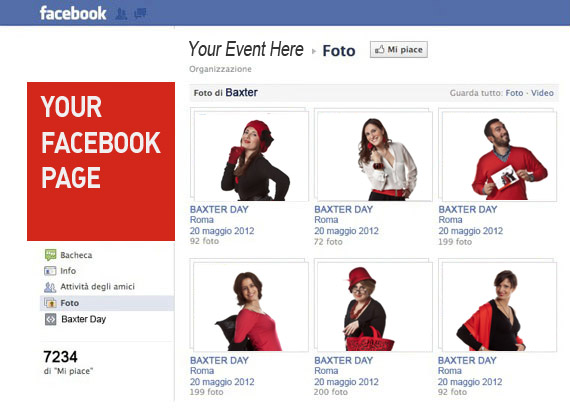Open the Bacheca sidebar item
570x412 pixels.
coord(76,255)
